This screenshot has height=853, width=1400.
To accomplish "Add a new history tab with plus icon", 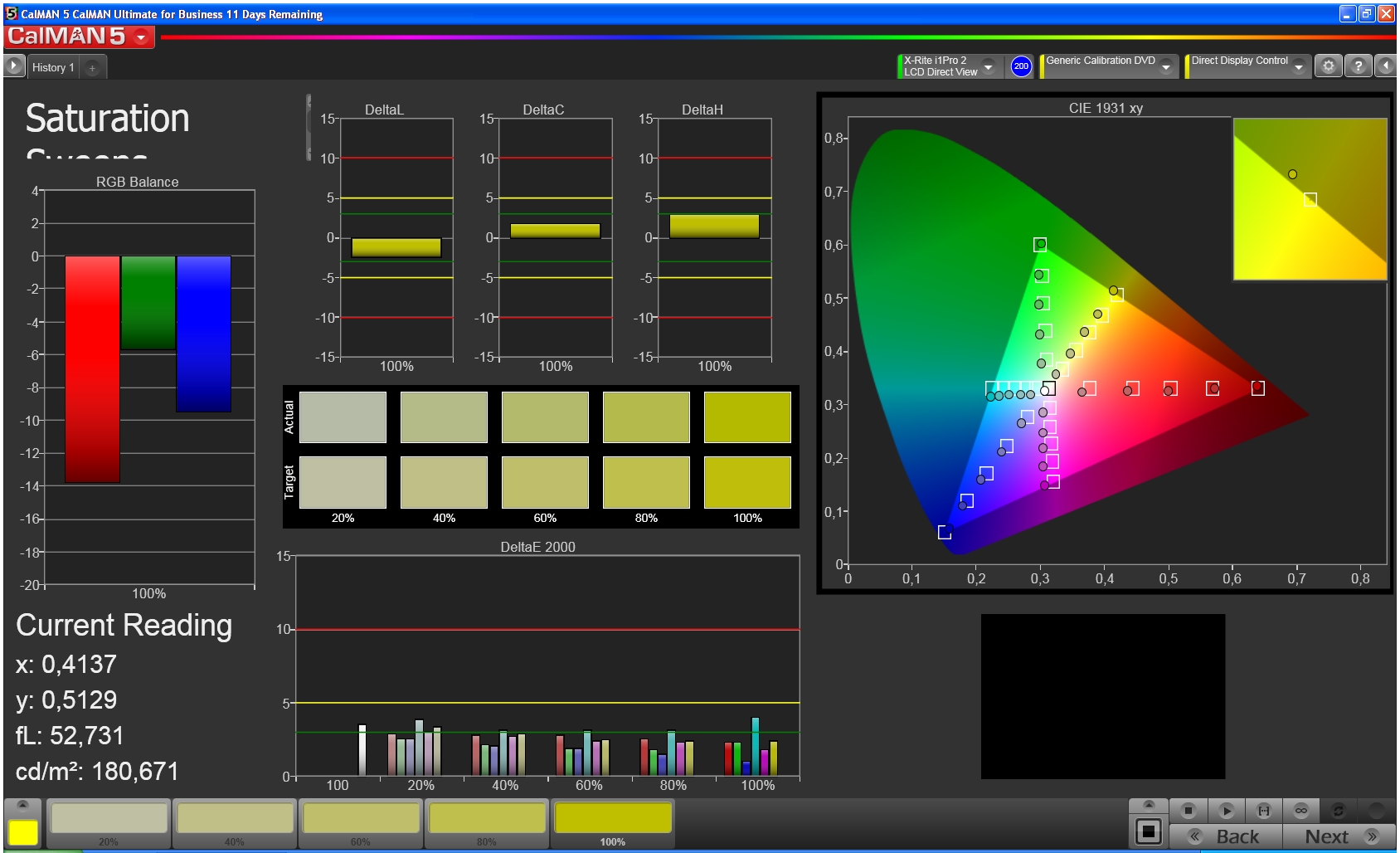I will tap(92, 68).
